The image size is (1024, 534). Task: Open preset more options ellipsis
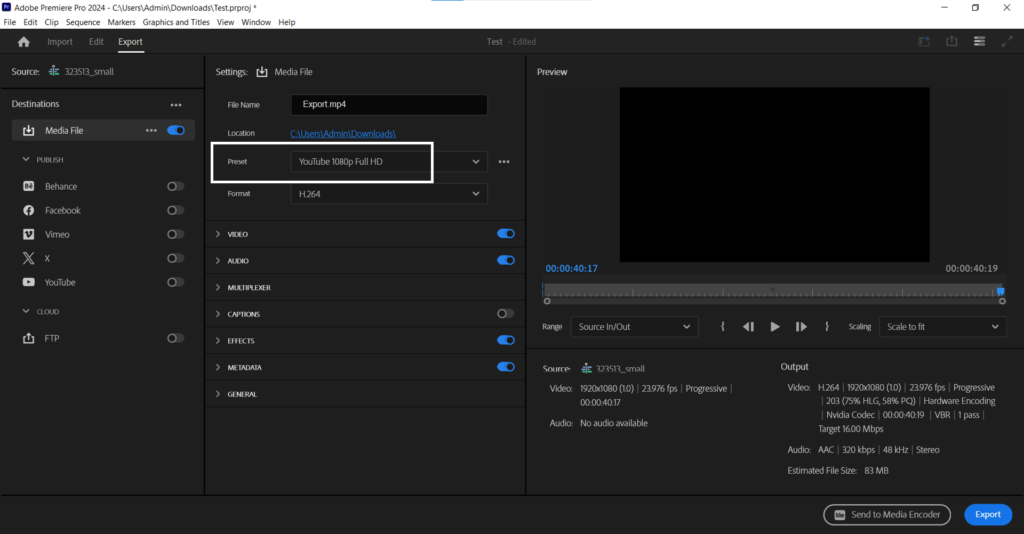[504, 162]
